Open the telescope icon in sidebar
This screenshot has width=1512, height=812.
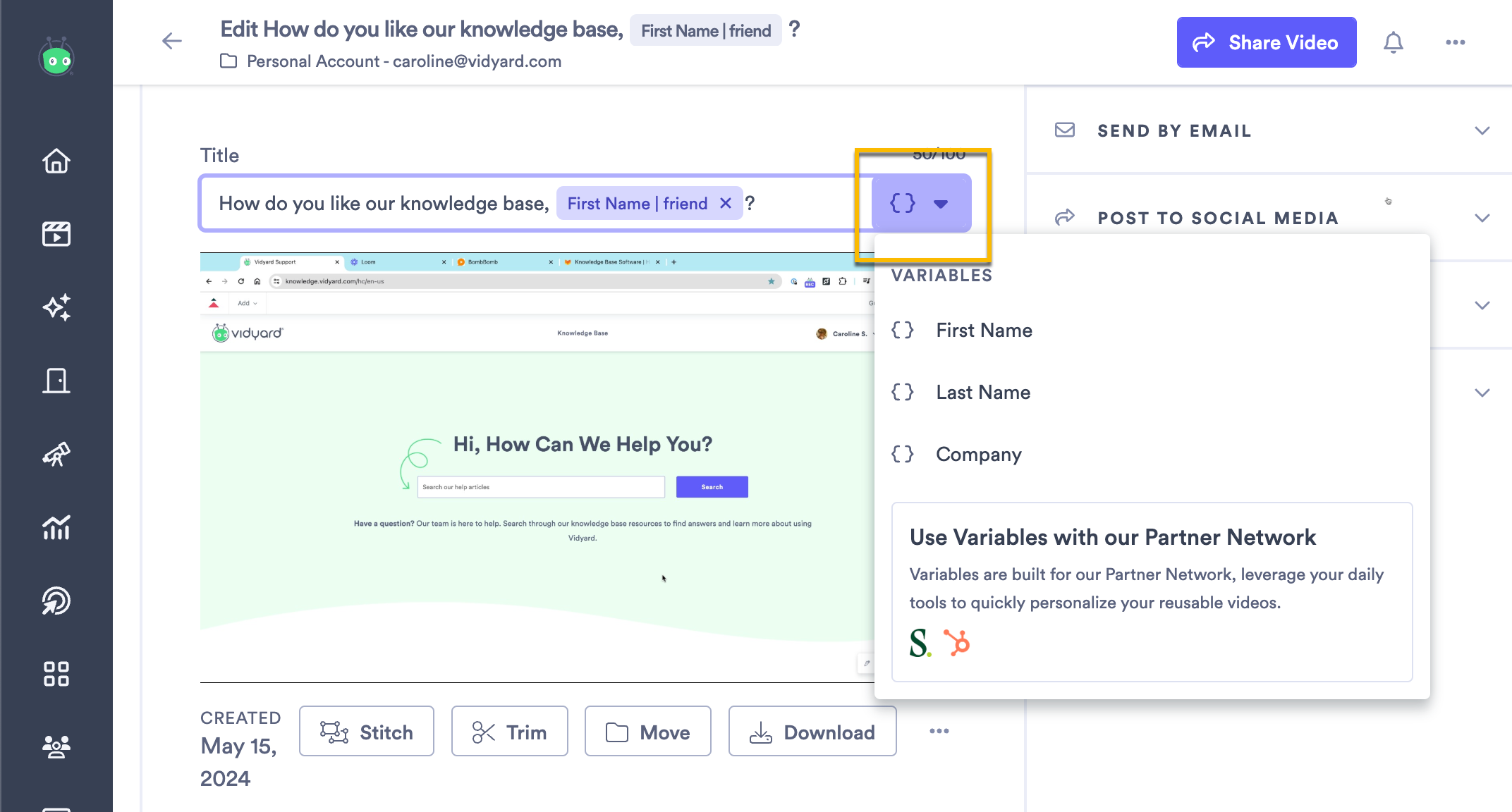coord(56,454)
